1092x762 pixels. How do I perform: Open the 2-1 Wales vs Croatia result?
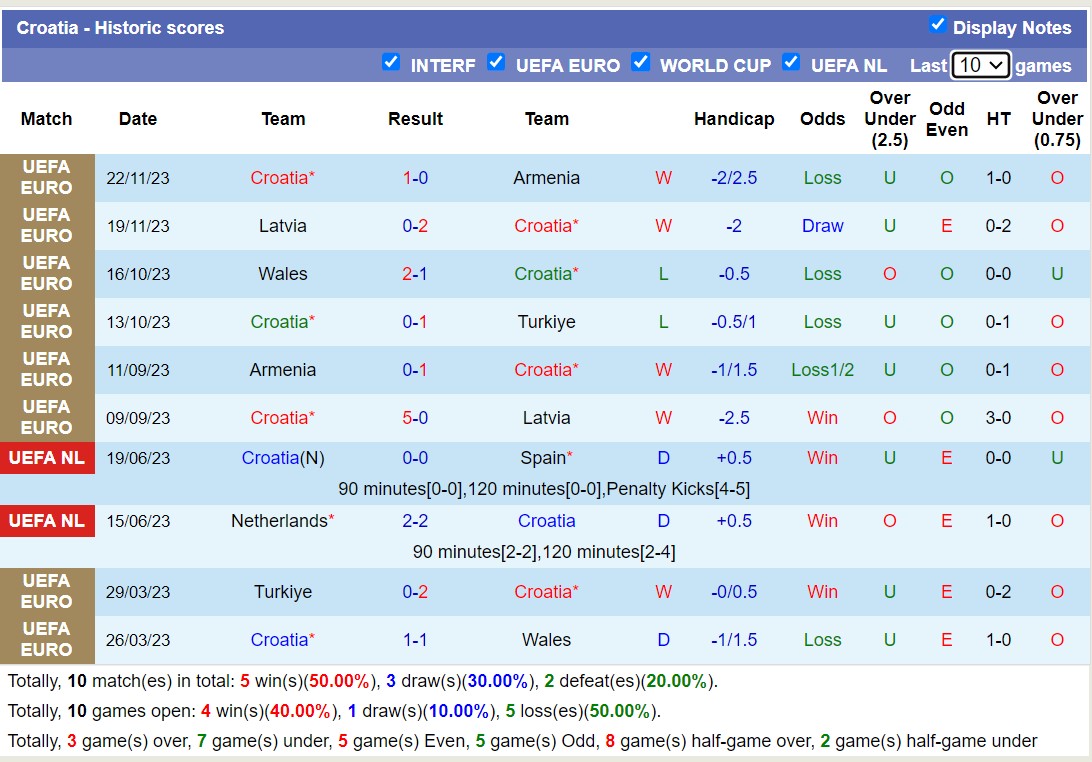[415, 274]
